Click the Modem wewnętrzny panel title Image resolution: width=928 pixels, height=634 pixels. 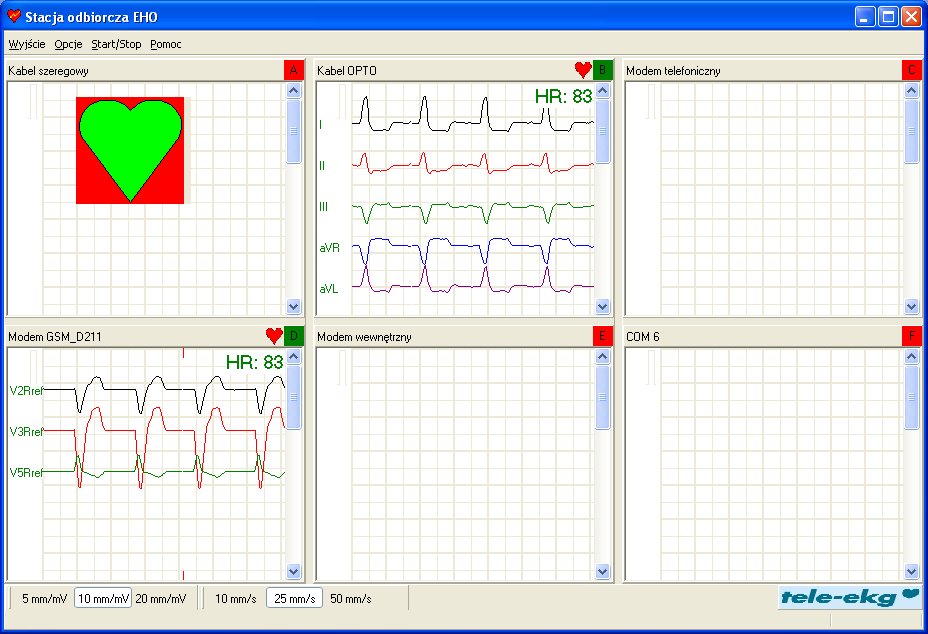pos(364,337)
